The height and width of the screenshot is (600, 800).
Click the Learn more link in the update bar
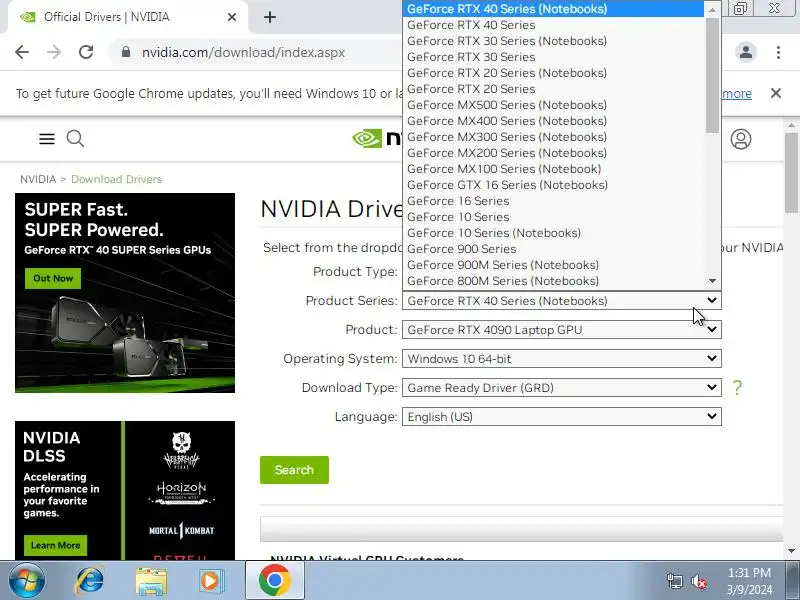737,93
